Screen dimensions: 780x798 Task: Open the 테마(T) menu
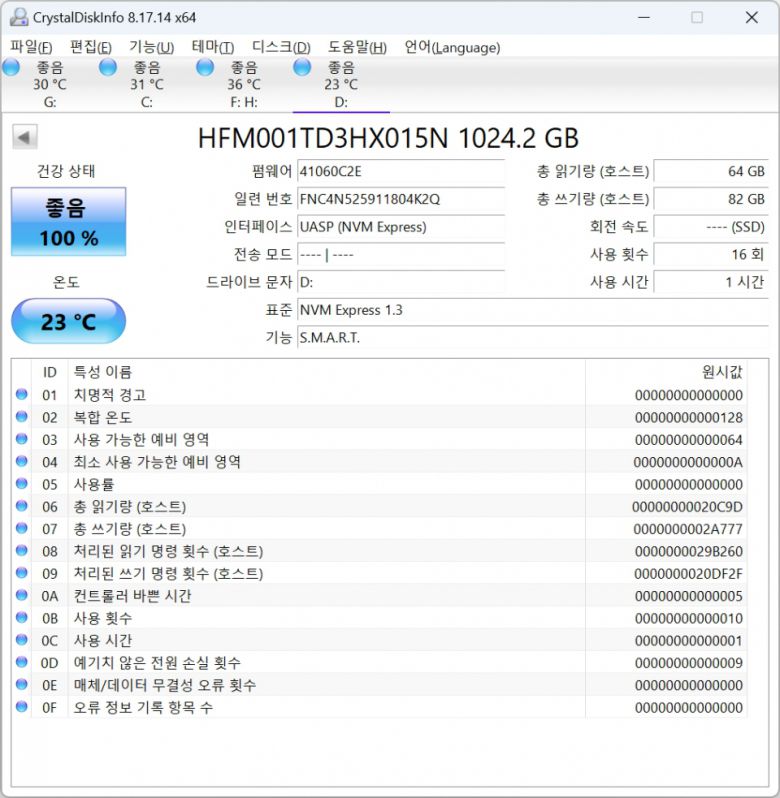pos(213,47)
